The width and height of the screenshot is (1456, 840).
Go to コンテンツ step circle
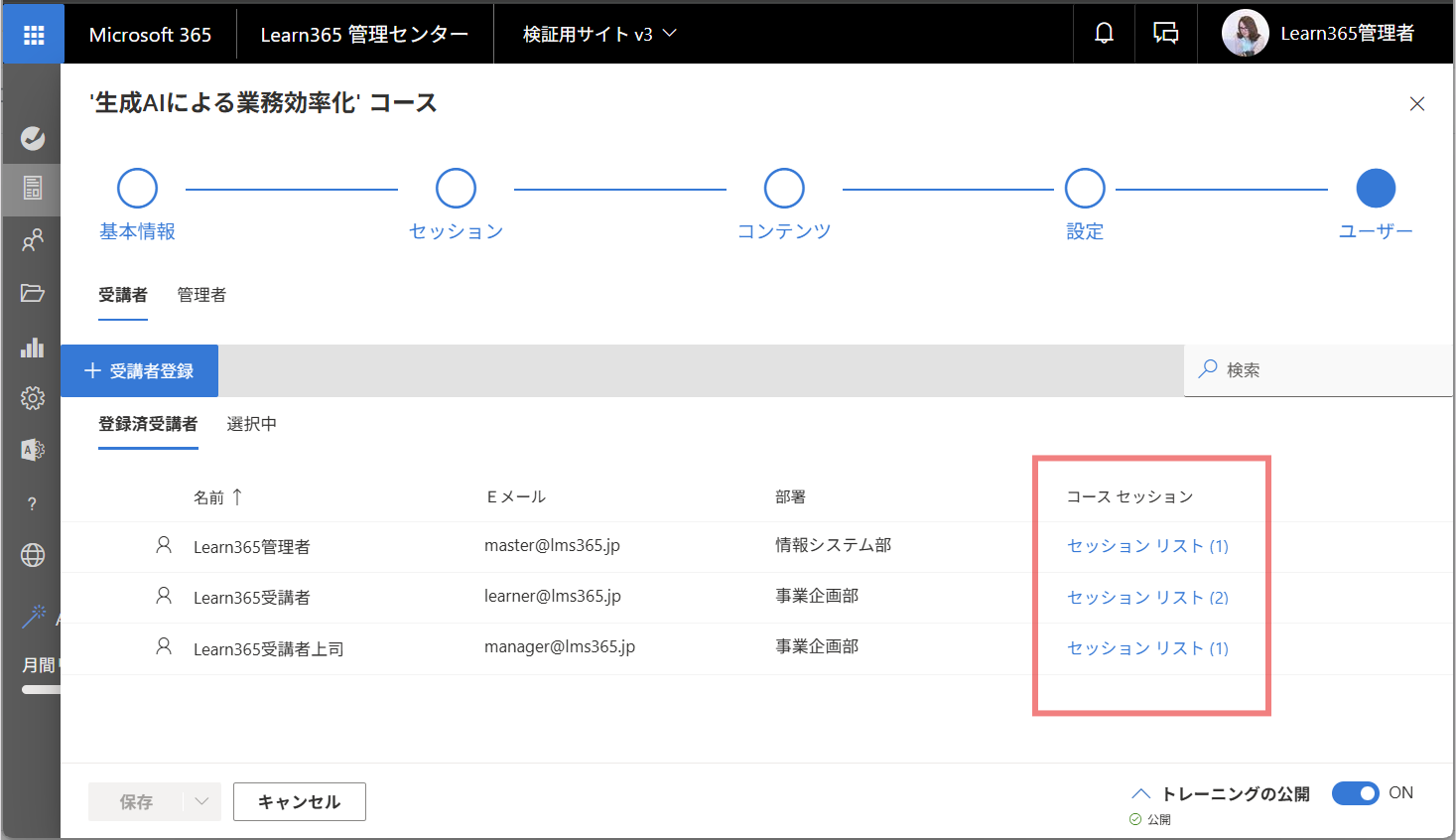tap(784, 188)
